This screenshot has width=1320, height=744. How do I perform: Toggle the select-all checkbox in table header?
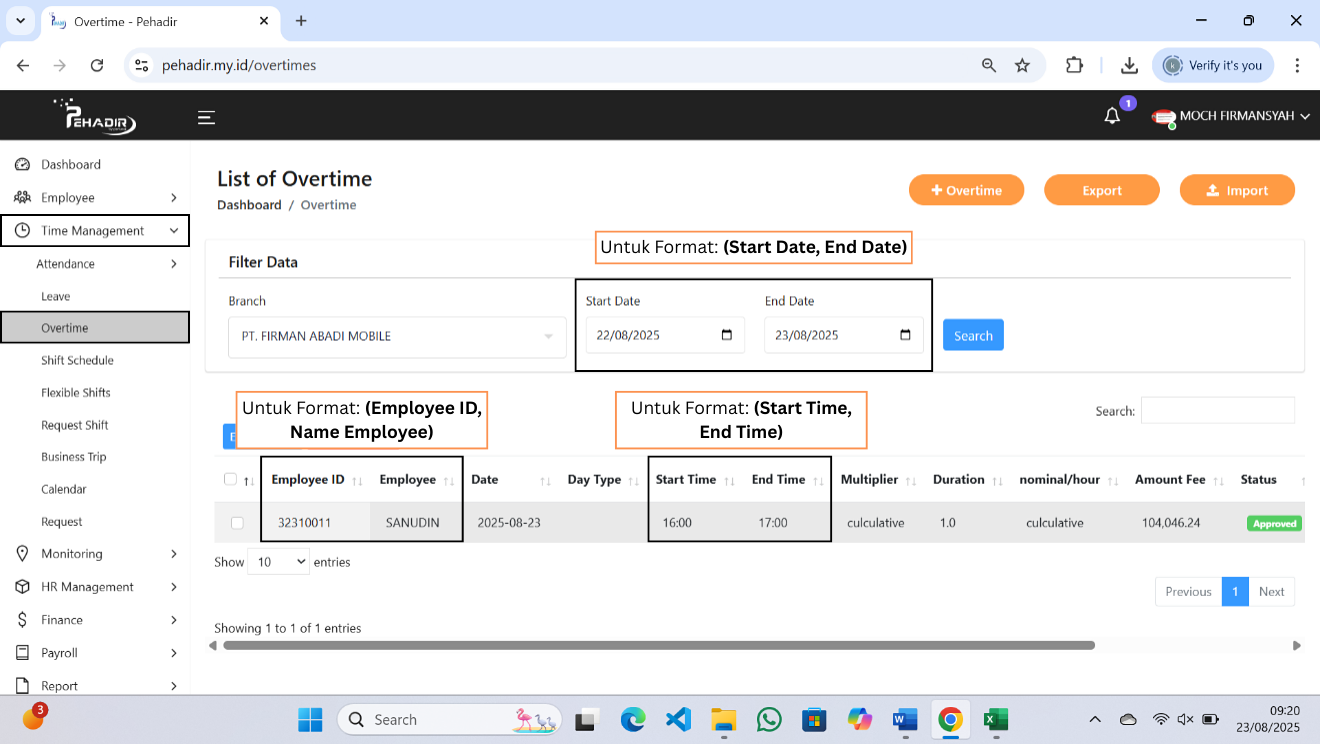[230, 479]
